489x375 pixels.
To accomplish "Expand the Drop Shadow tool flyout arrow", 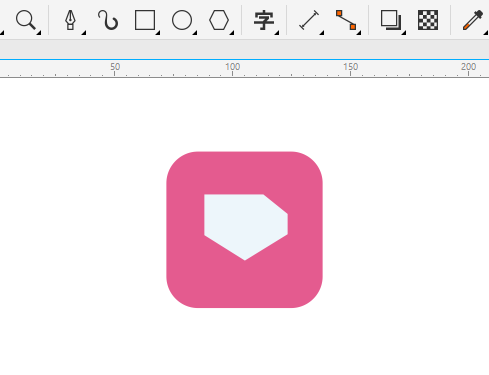I will coord(404,33).
